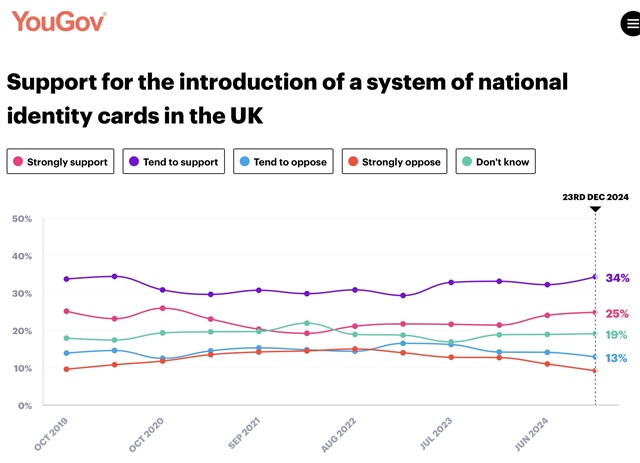640x463 pixels.
Task: Click the red Strongly oppose end point
Action: (x=595, y=371)
